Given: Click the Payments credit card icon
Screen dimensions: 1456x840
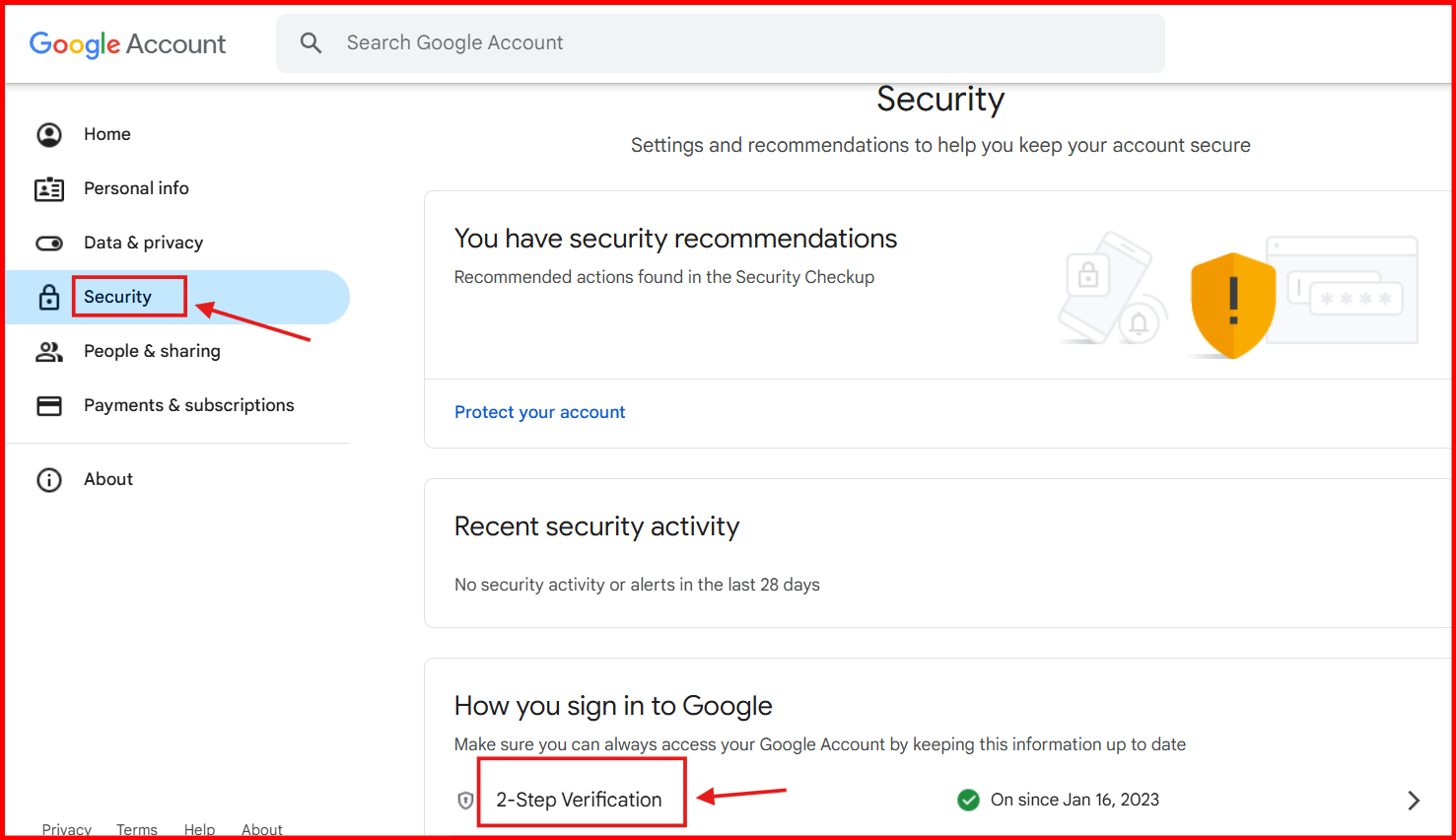Looking at the screenshot, I should [x=49, y=406].
